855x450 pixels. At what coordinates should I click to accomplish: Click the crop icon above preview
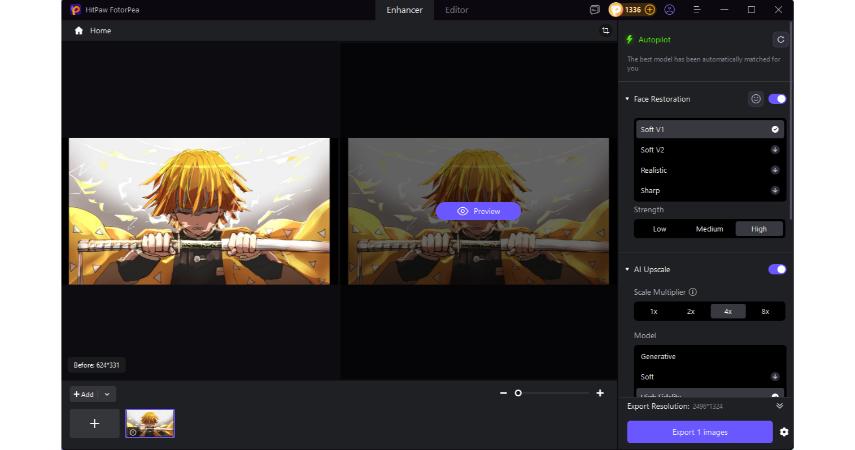[605, 31]
